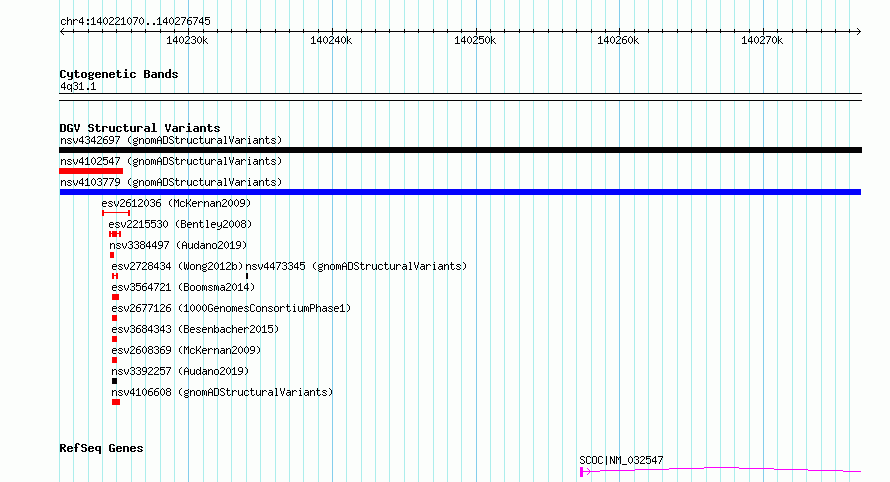Screen dimensions: 890x482
Task: Click the esv2608369 red marker
Action: (114, 360)
